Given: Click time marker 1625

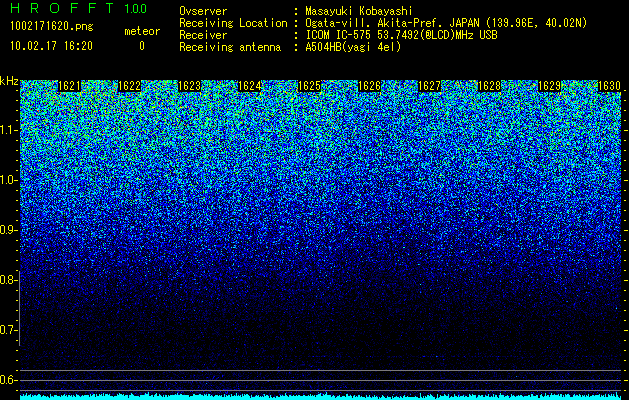Looking at the screenshot, I should (310, 86).
